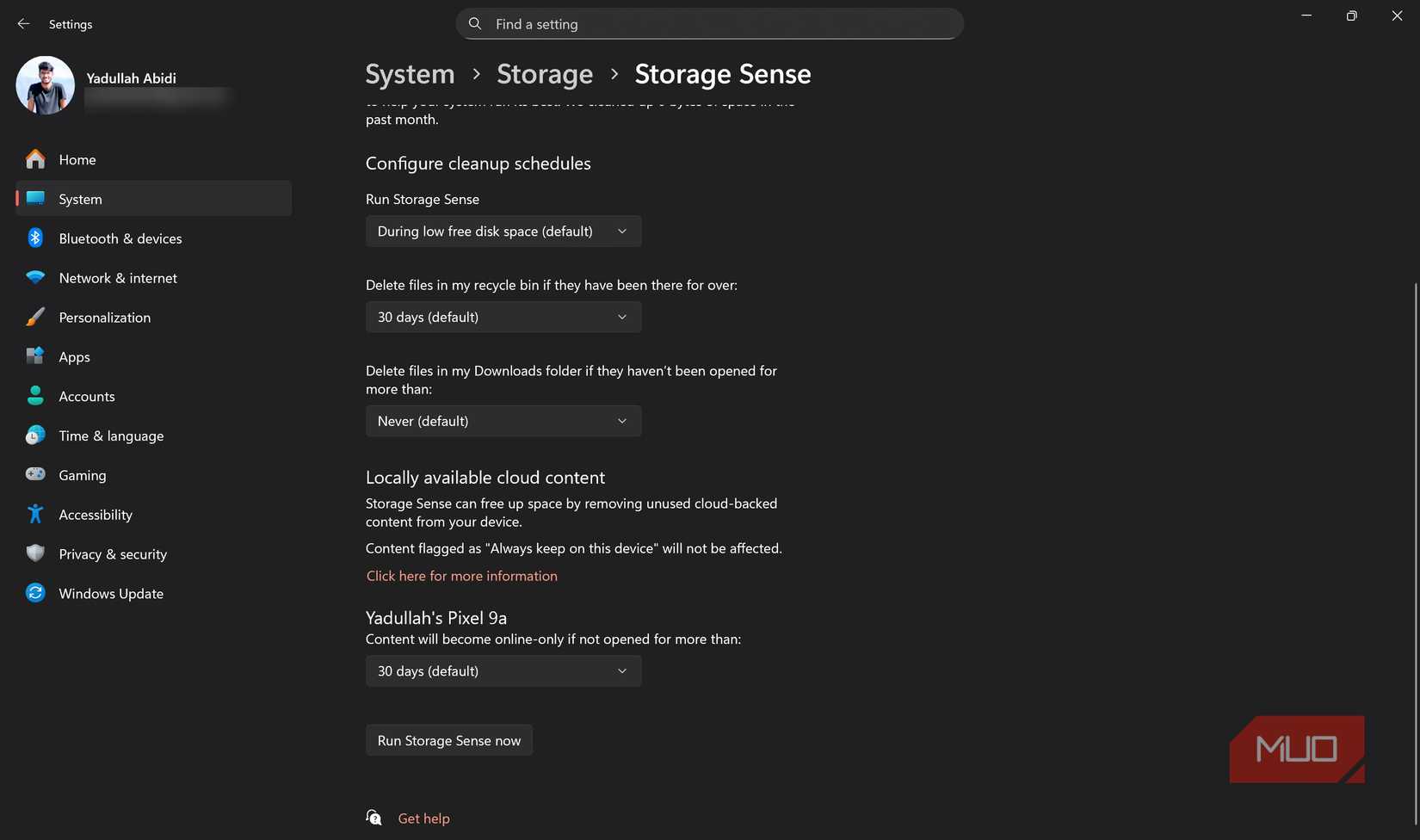Open Personalization settings via the brush icon
The image size is (1420, 840).
pyautogui.click(x=34, y=317)
